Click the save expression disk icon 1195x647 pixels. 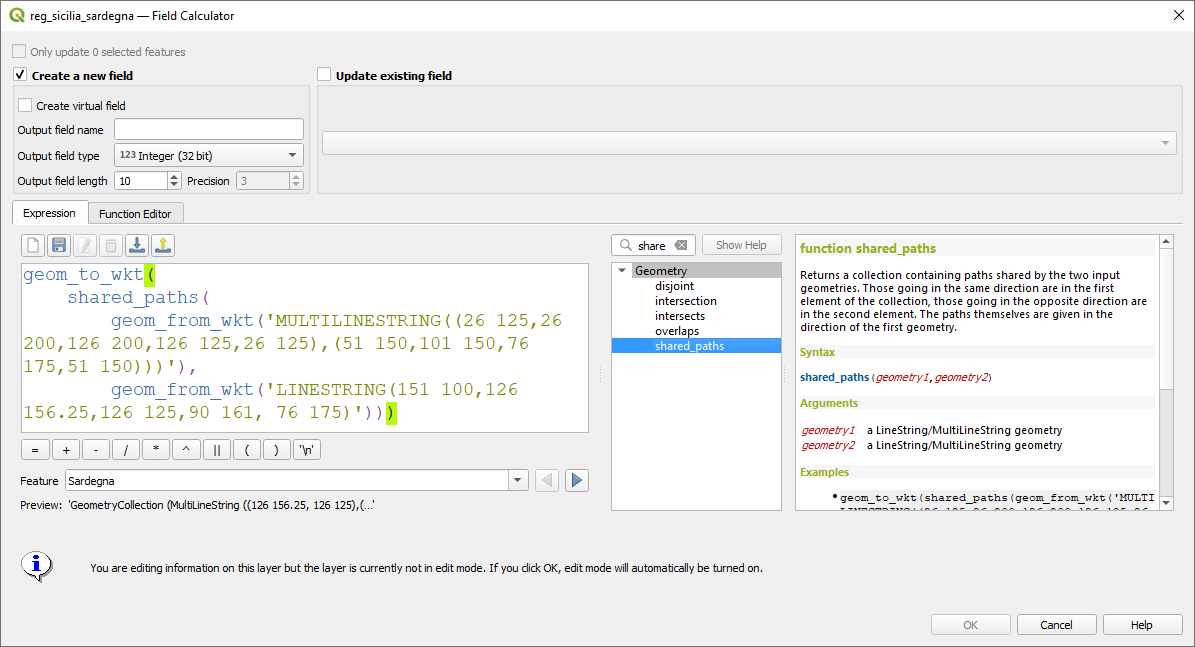click(59, 245)
